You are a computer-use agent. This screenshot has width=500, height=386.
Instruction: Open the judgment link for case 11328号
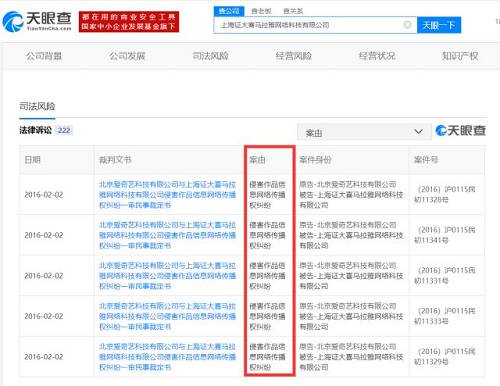[x=167, y=195]
